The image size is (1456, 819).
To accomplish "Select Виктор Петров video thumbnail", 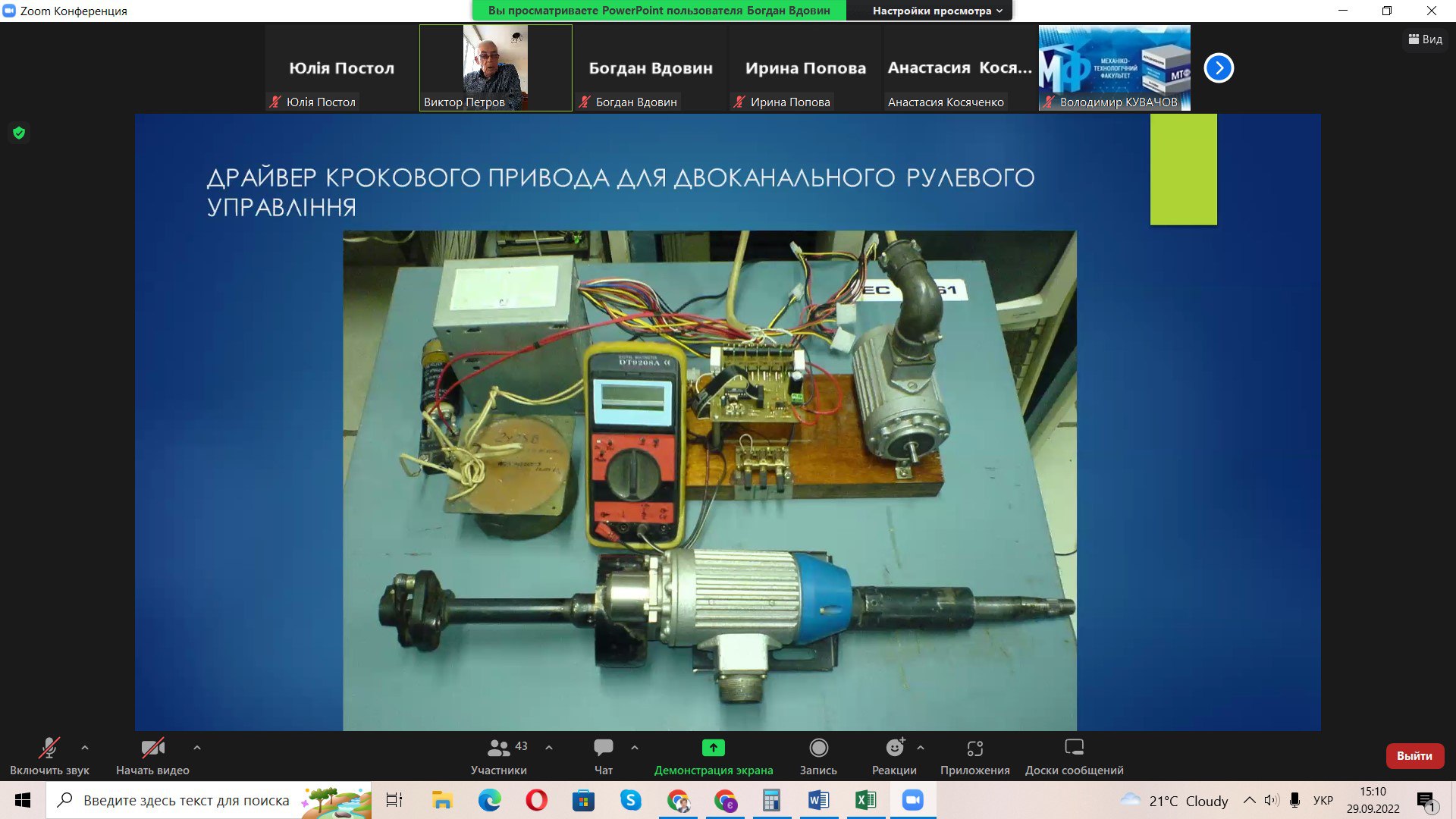I will 496,68.
